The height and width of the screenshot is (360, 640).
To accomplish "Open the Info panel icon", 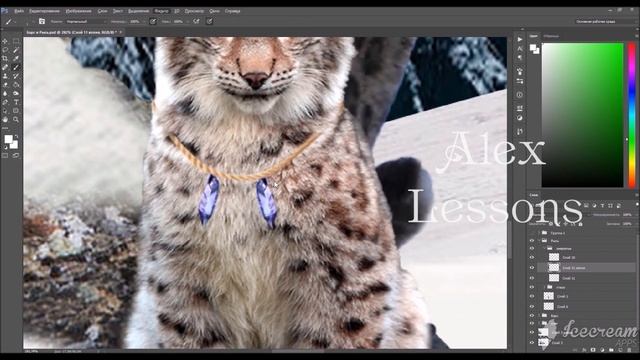I will coord(520,95).
